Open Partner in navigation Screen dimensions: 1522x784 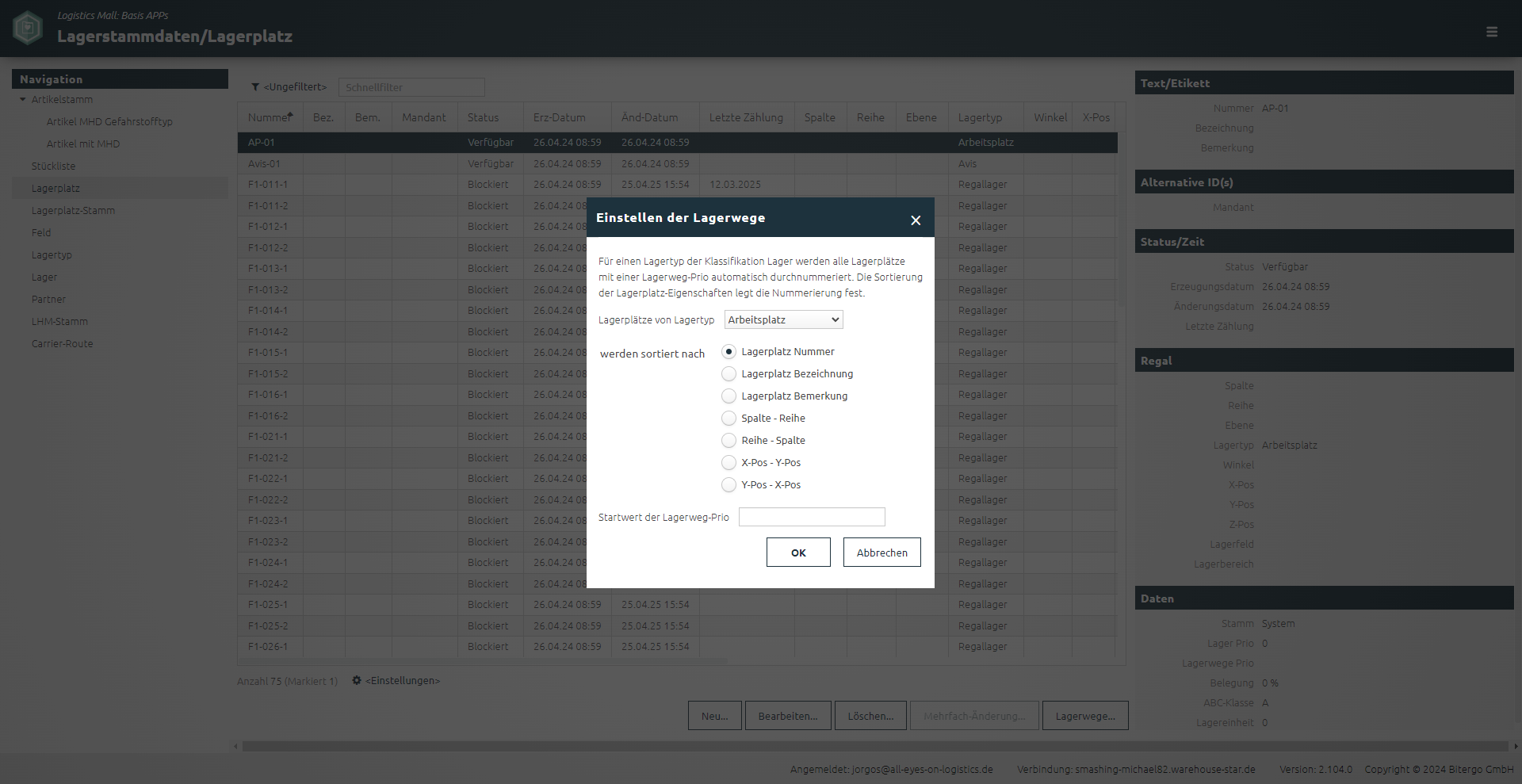[48, 300]
